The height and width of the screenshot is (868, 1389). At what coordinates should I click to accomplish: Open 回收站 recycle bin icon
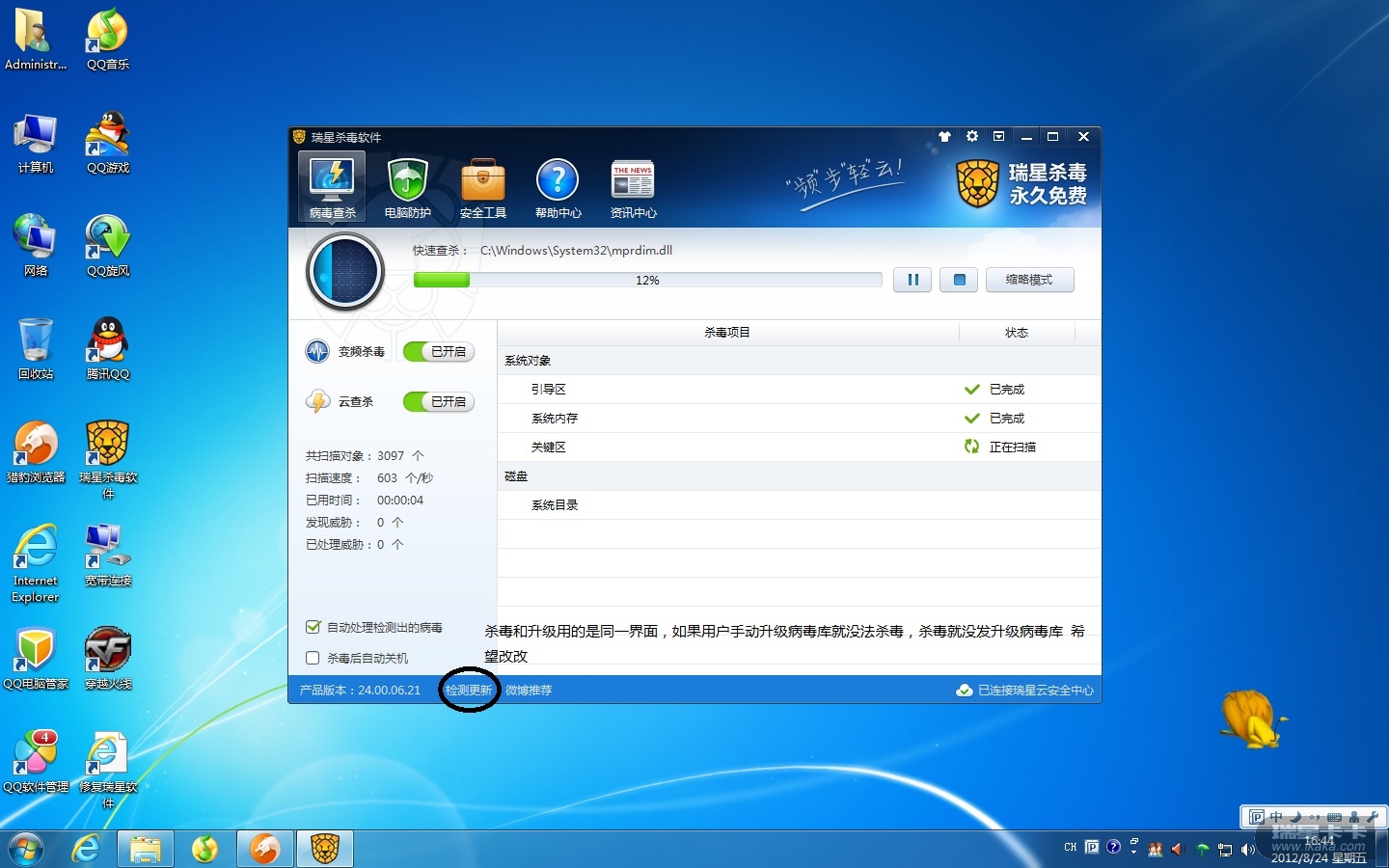36,349
